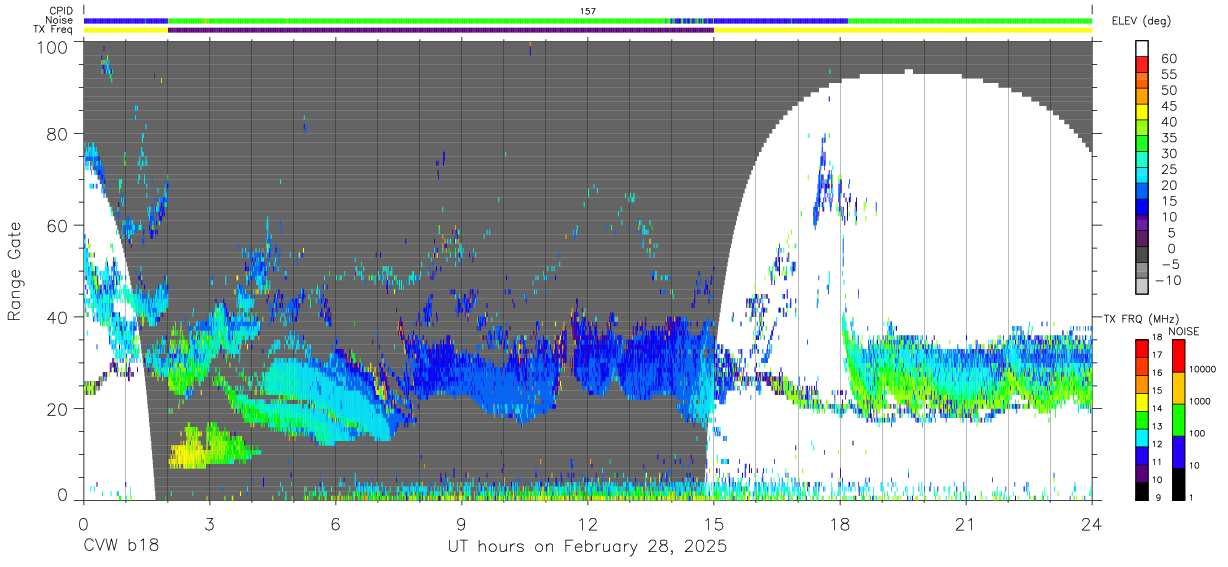Select the blue 10–15 degree elevation color
Screen dimensions: 1228x567
click(x=1142, y=209)
